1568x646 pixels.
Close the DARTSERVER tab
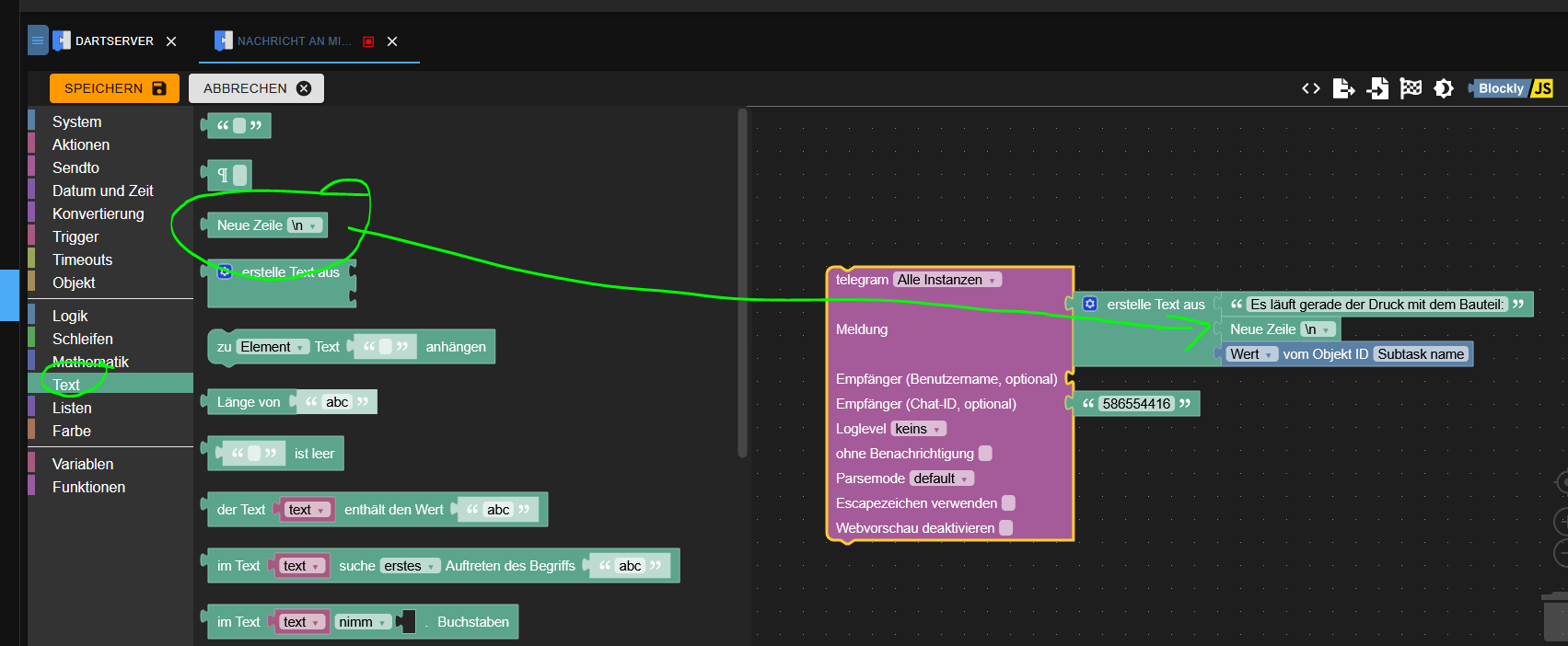point(171,41)
